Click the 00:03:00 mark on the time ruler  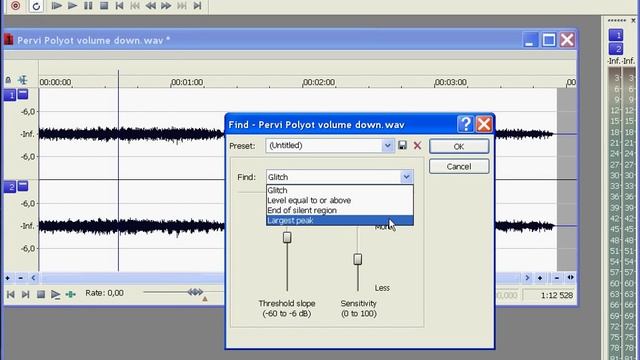[451, 82]
